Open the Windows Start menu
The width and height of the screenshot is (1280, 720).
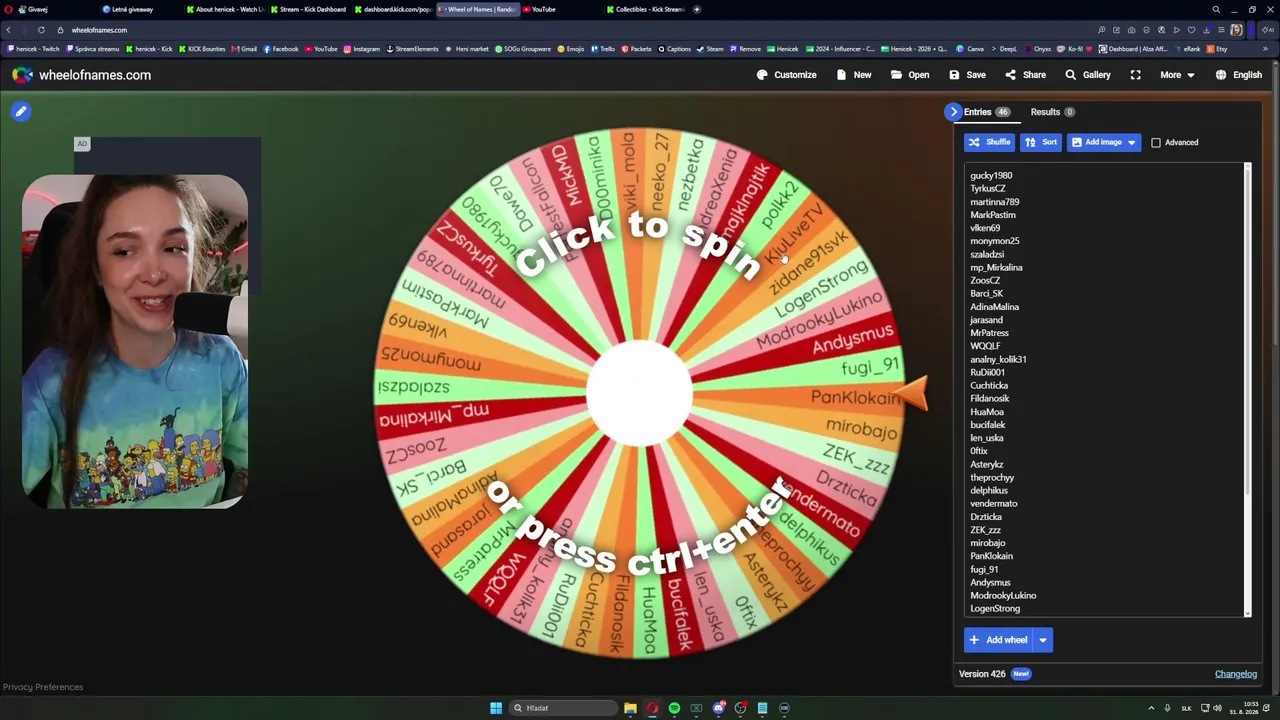[x=496, y=708]
